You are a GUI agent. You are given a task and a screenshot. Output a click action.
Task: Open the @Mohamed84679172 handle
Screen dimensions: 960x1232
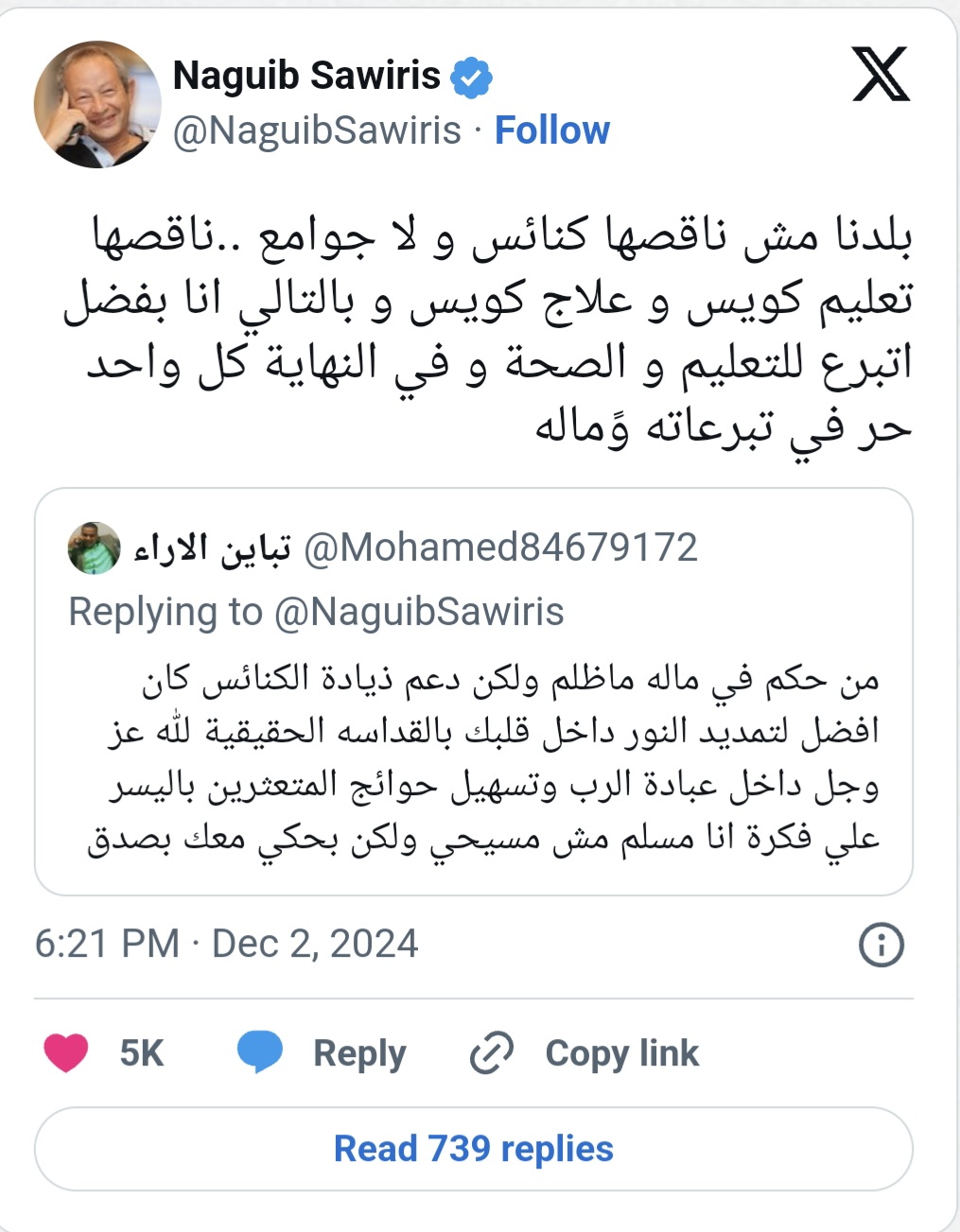click(500, 547)
